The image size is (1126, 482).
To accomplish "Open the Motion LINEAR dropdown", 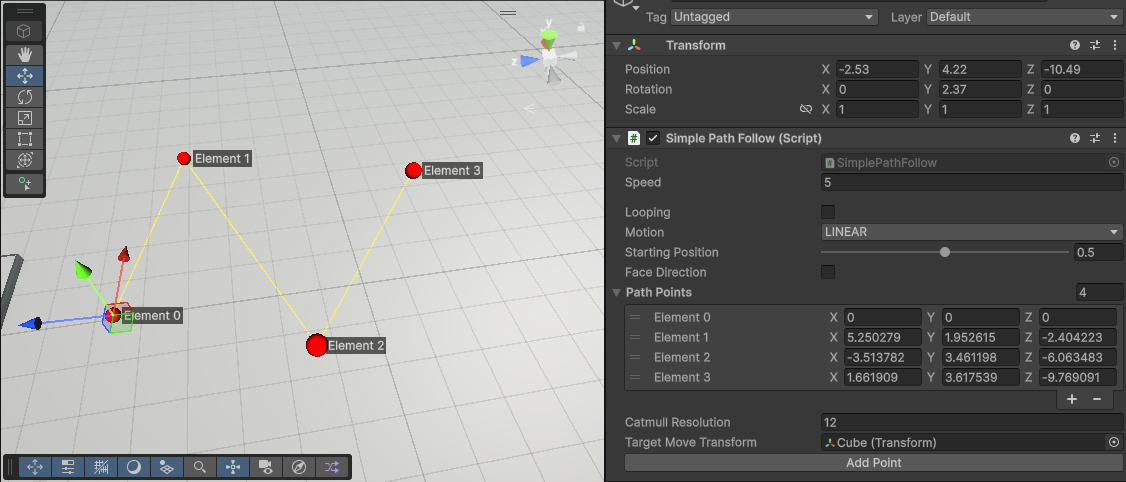I will 972,232.
